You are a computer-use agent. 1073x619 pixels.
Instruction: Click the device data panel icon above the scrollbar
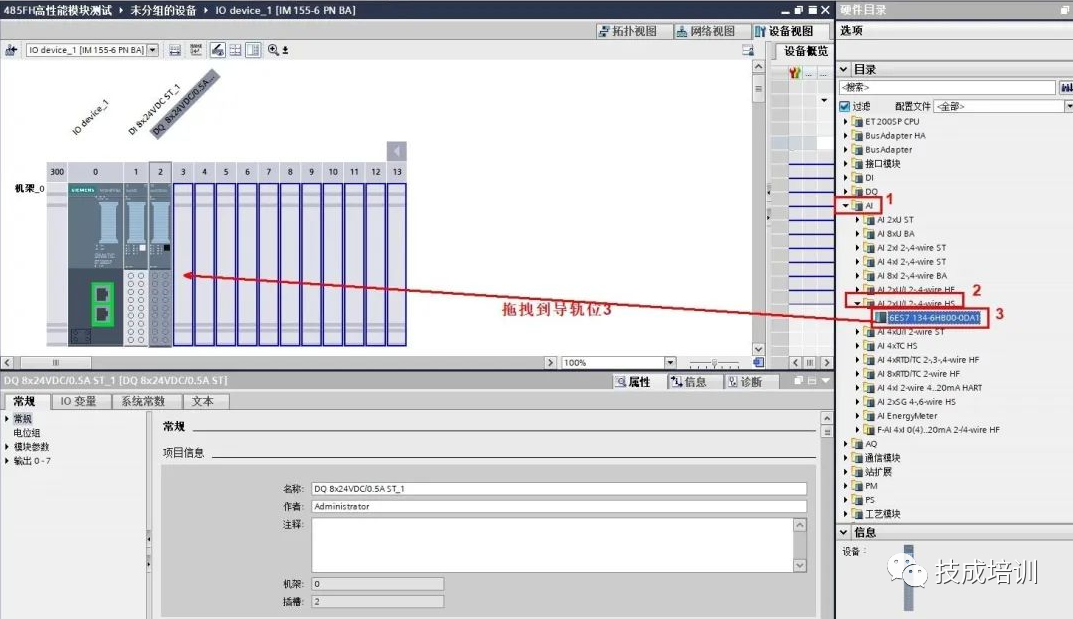click(x=748, y=50)
